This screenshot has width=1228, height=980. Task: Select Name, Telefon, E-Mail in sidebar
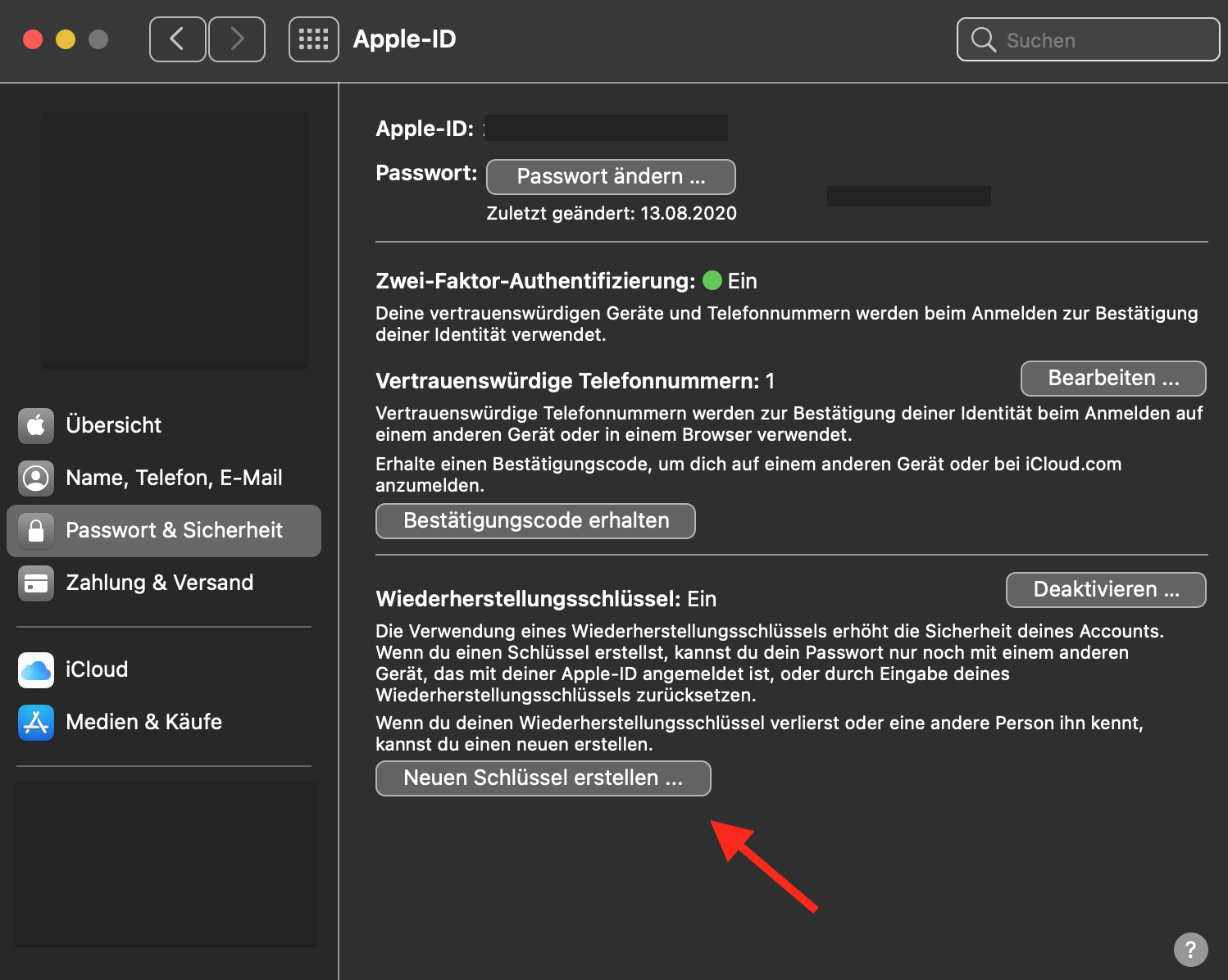(x=164, y=478)
